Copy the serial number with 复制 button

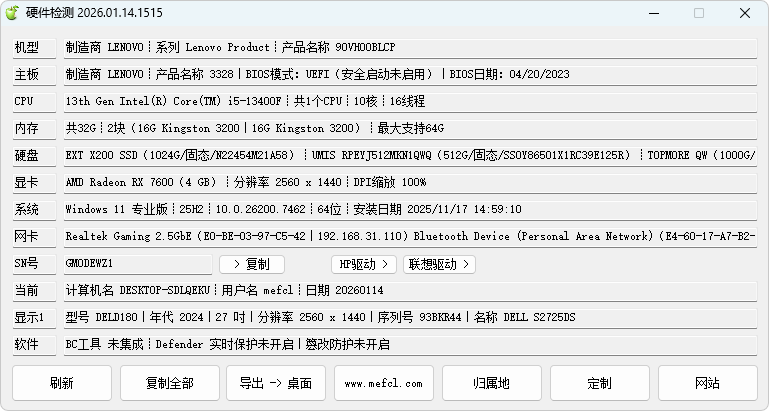251,264
